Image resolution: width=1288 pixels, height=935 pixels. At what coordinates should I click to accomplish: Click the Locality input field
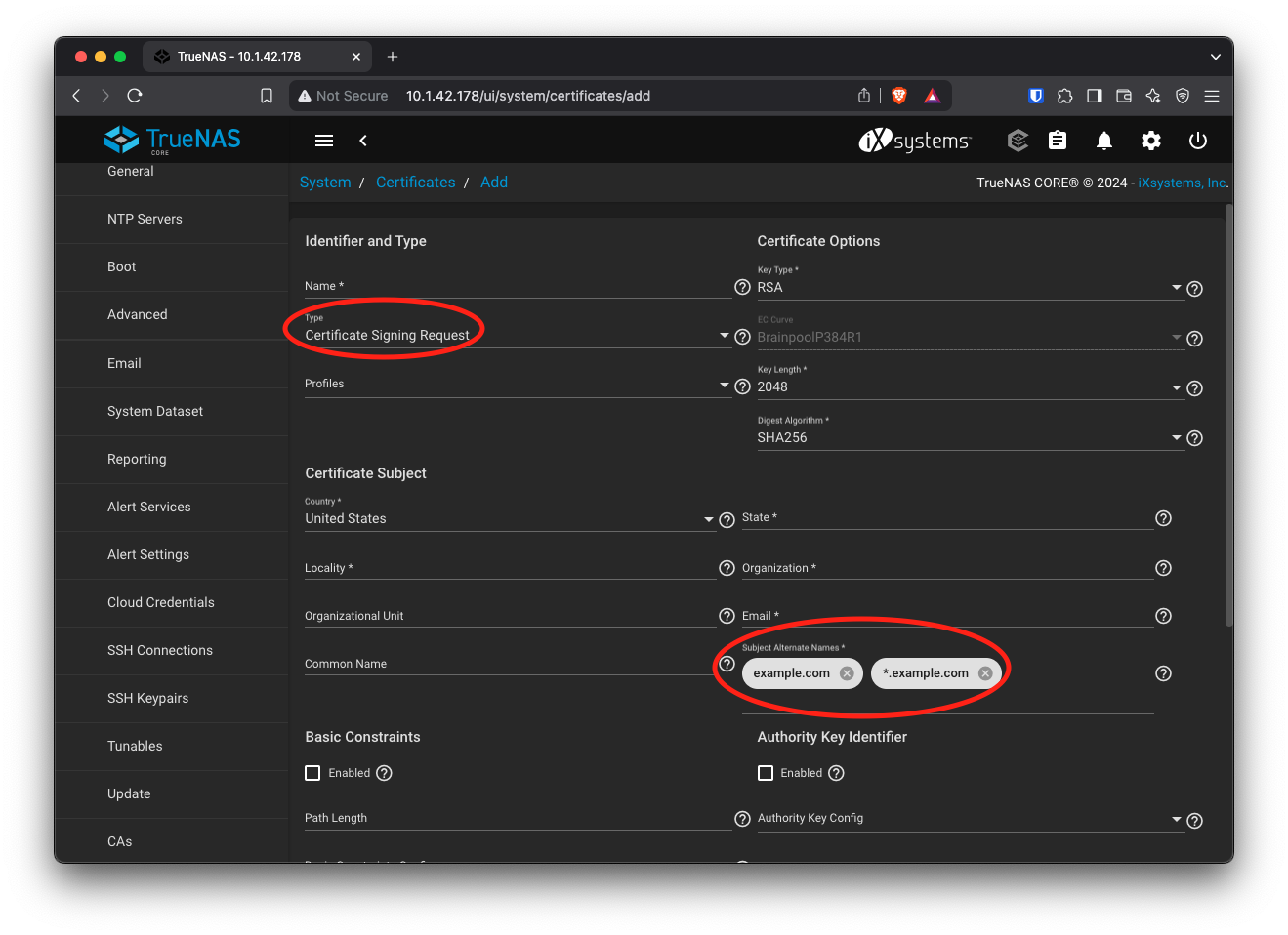tap(510, 568)
